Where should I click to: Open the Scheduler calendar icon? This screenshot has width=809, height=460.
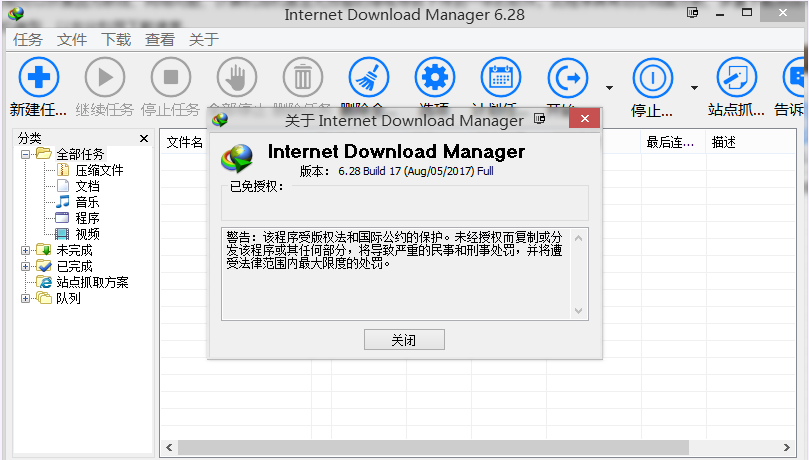tap(501, 77)
